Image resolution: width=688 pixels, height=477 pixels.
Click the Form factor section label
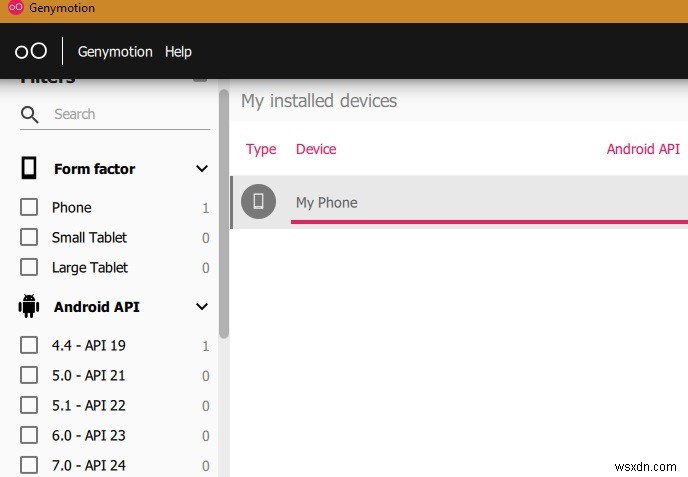tap(94, 169)
